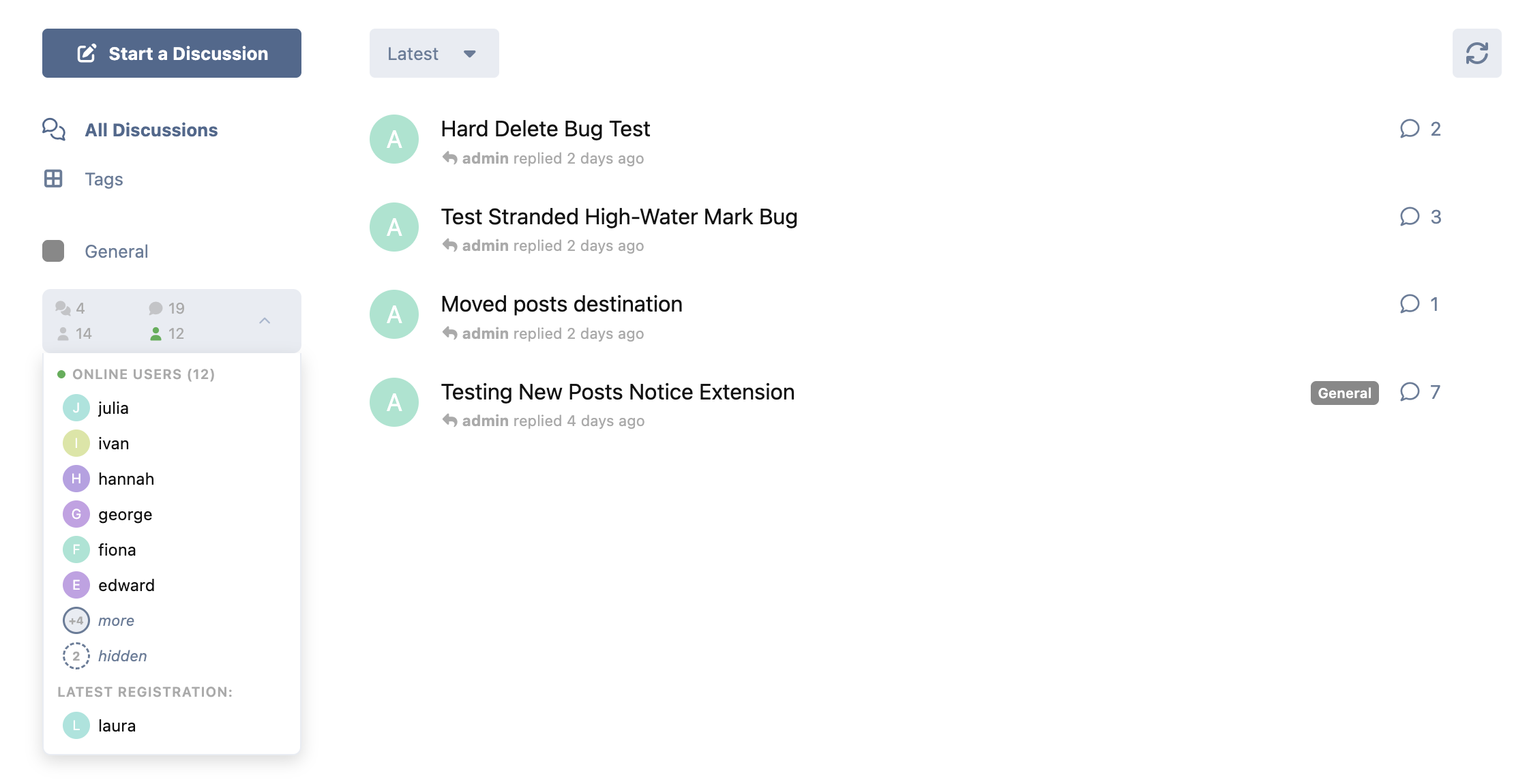
Task: Click the +4 more users circle
Action: coord(76,620)
